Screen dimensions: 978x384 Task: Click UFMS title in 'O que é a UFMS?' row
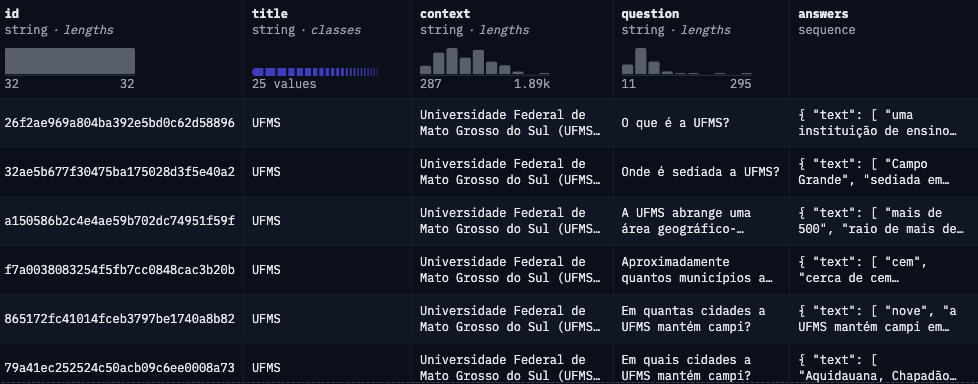266,123
